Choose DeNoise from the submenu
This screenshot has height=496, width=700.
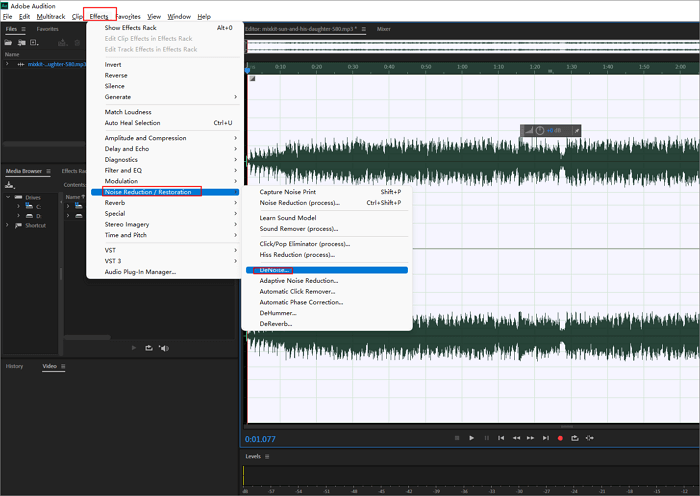point(327,270)
